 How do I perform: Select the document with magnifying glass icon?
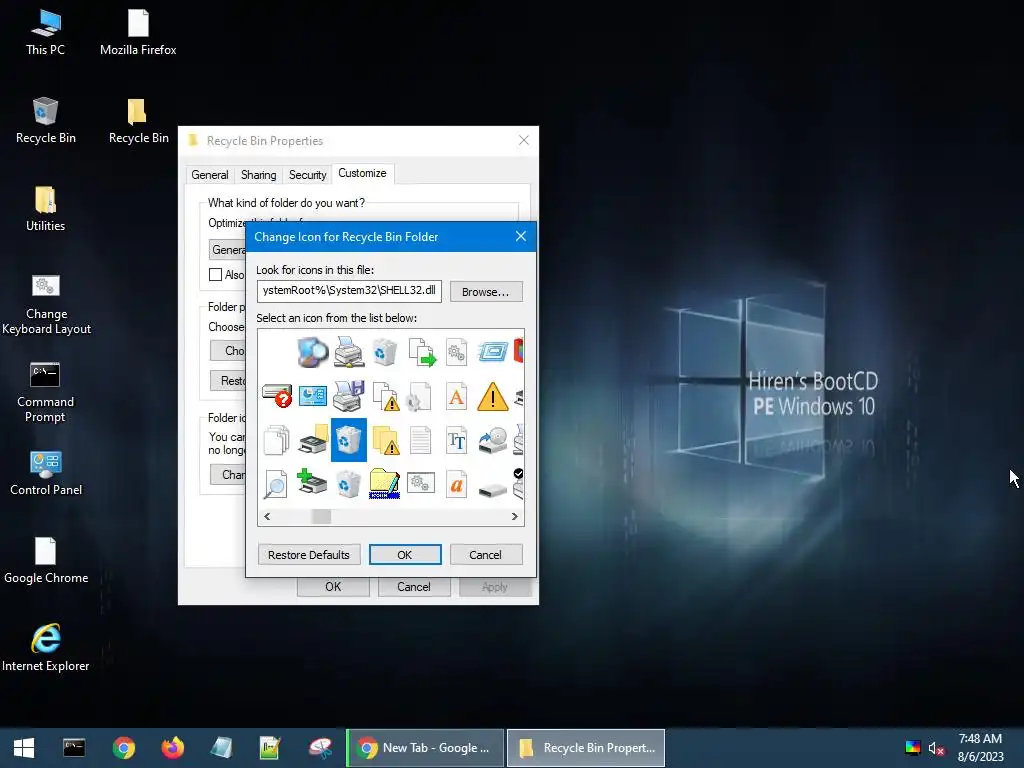pyautogui.click(x=276, y=484)
